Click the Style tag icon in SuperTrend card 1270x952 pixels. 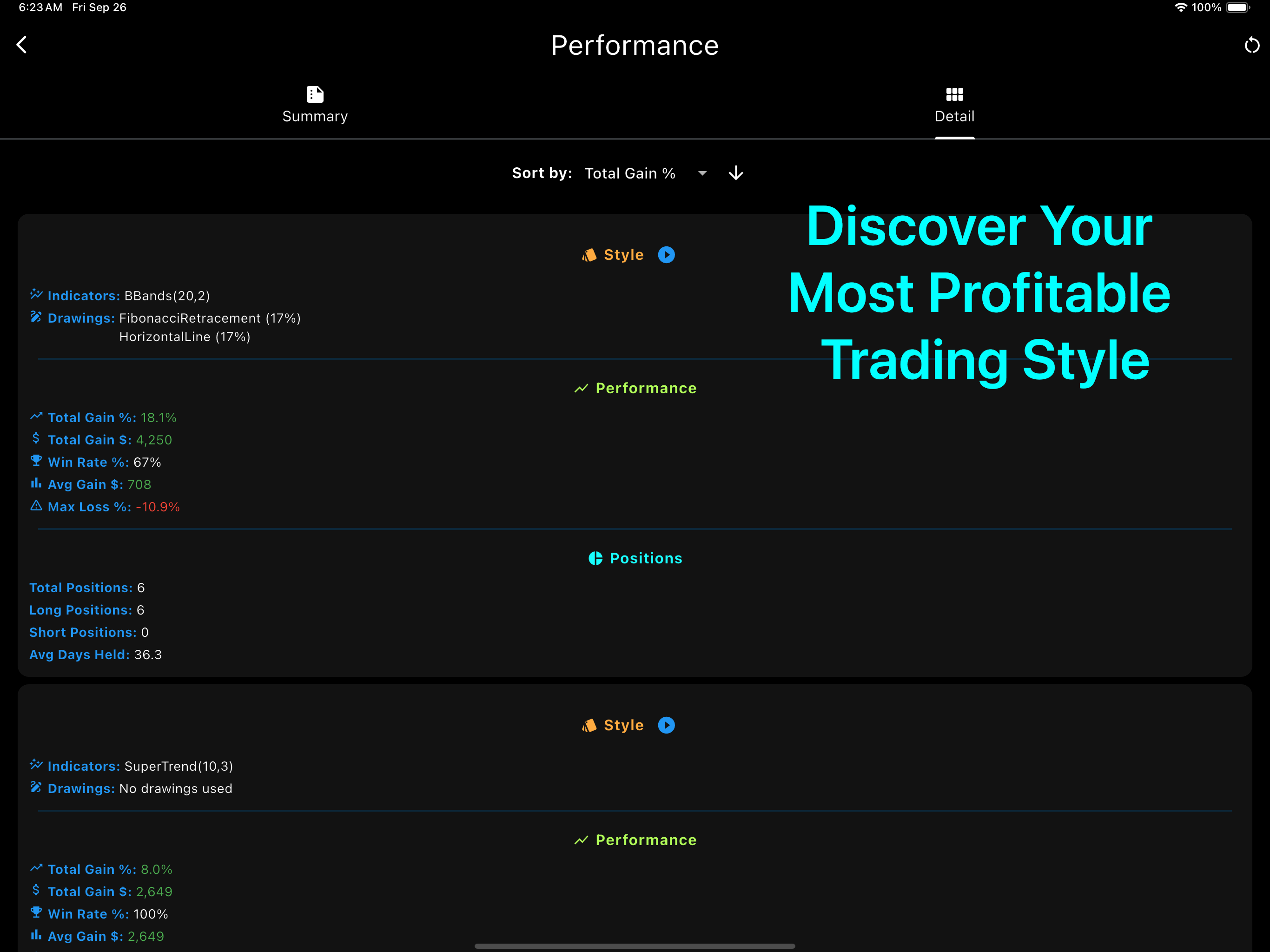(x=589, y=725)
